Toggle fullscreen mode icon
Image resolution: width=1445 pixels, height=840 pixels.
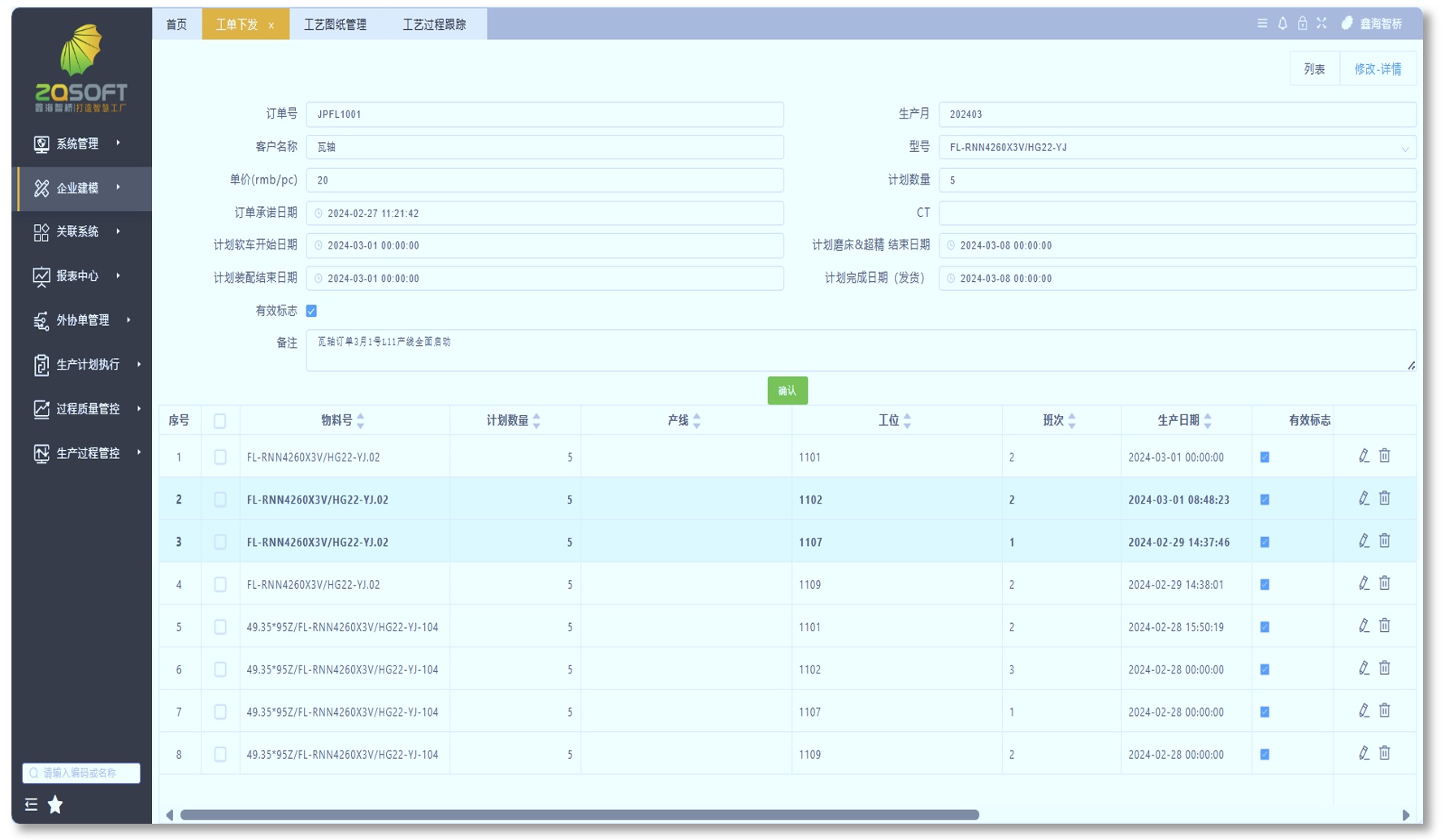pos(1321,24)
